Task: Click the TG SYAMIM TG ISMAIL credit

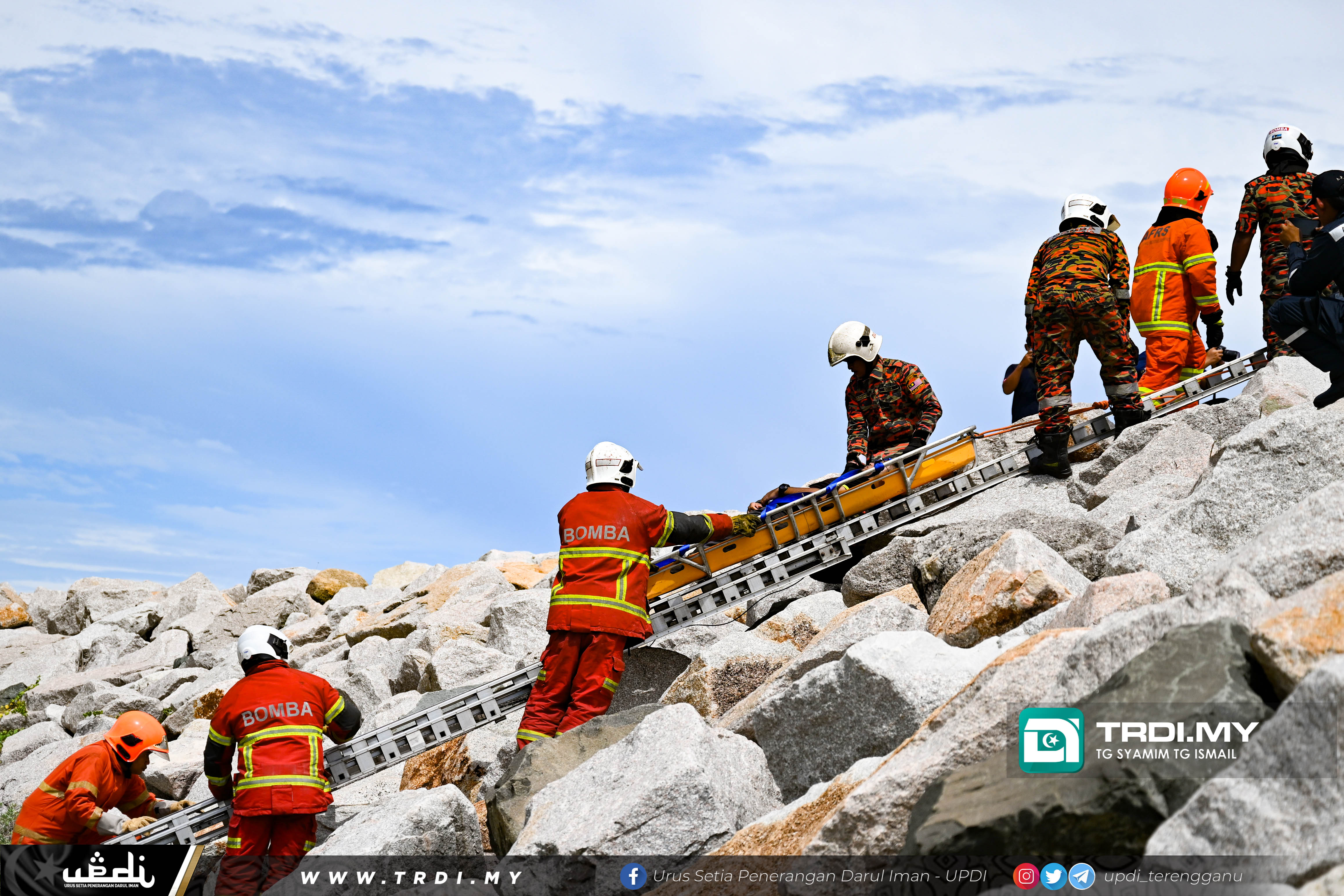Action: pos(1166,754)
